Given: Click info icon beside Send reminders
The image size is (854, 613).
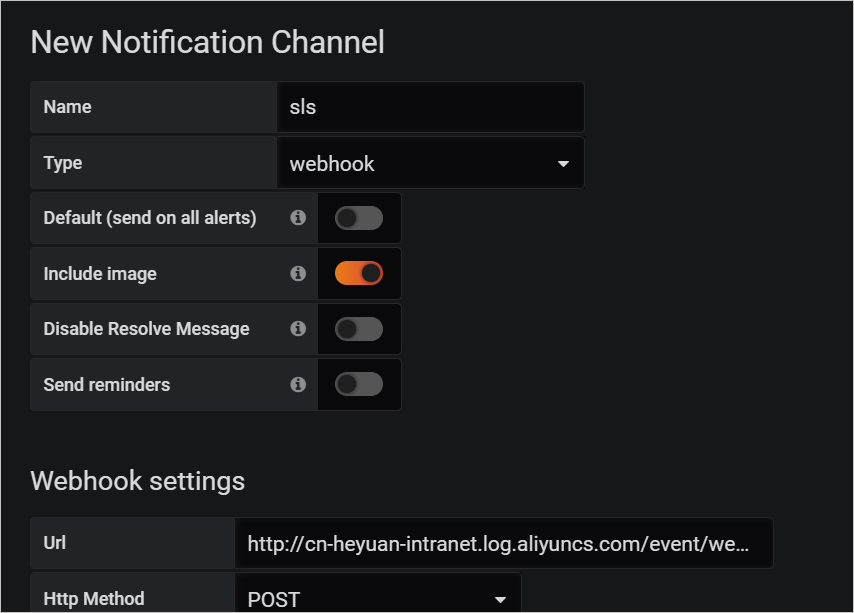Looking at the screenshot, I should click(x=298, y=385).
